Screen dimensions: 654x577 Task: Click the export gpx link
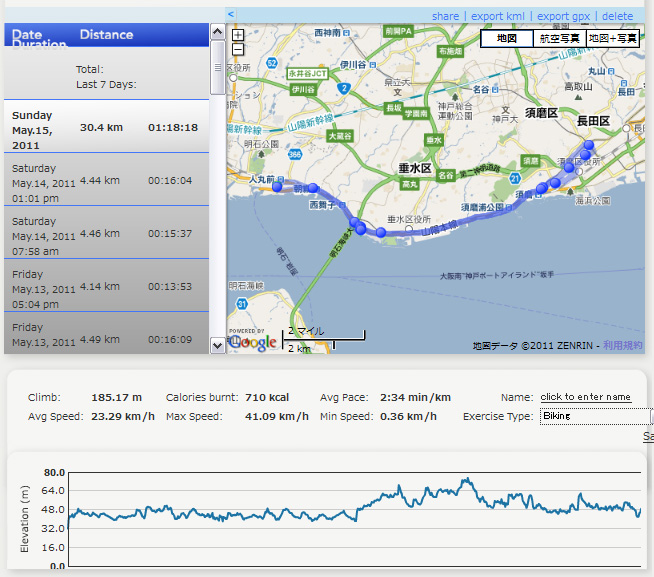(563, 16)
